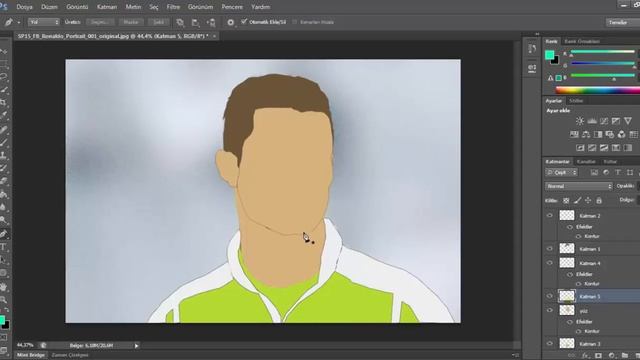Switch to the Kanallar tab
The width and height of the screenshot is (640, 360).
pos(586,162)
